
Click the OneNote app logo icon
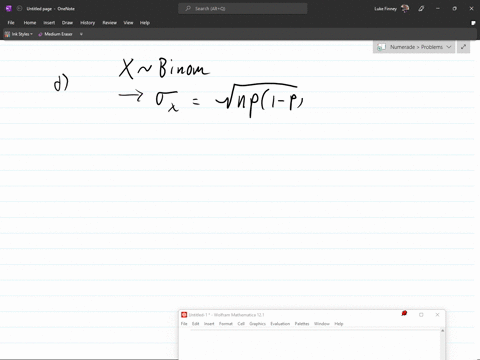(9, 9)
